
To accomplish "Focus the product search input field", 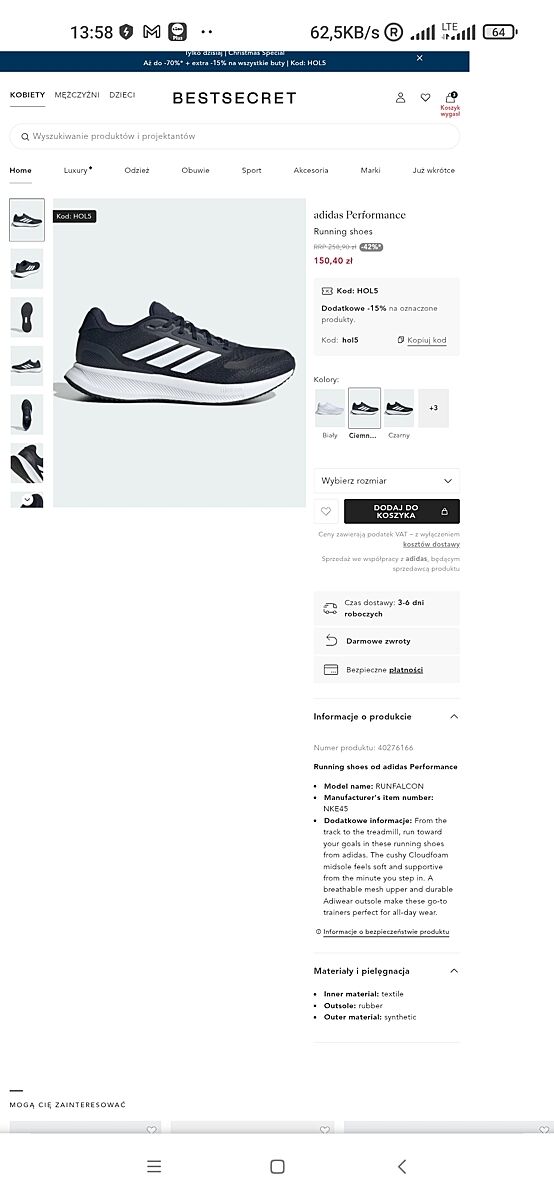I will click(x=235, y=136).
